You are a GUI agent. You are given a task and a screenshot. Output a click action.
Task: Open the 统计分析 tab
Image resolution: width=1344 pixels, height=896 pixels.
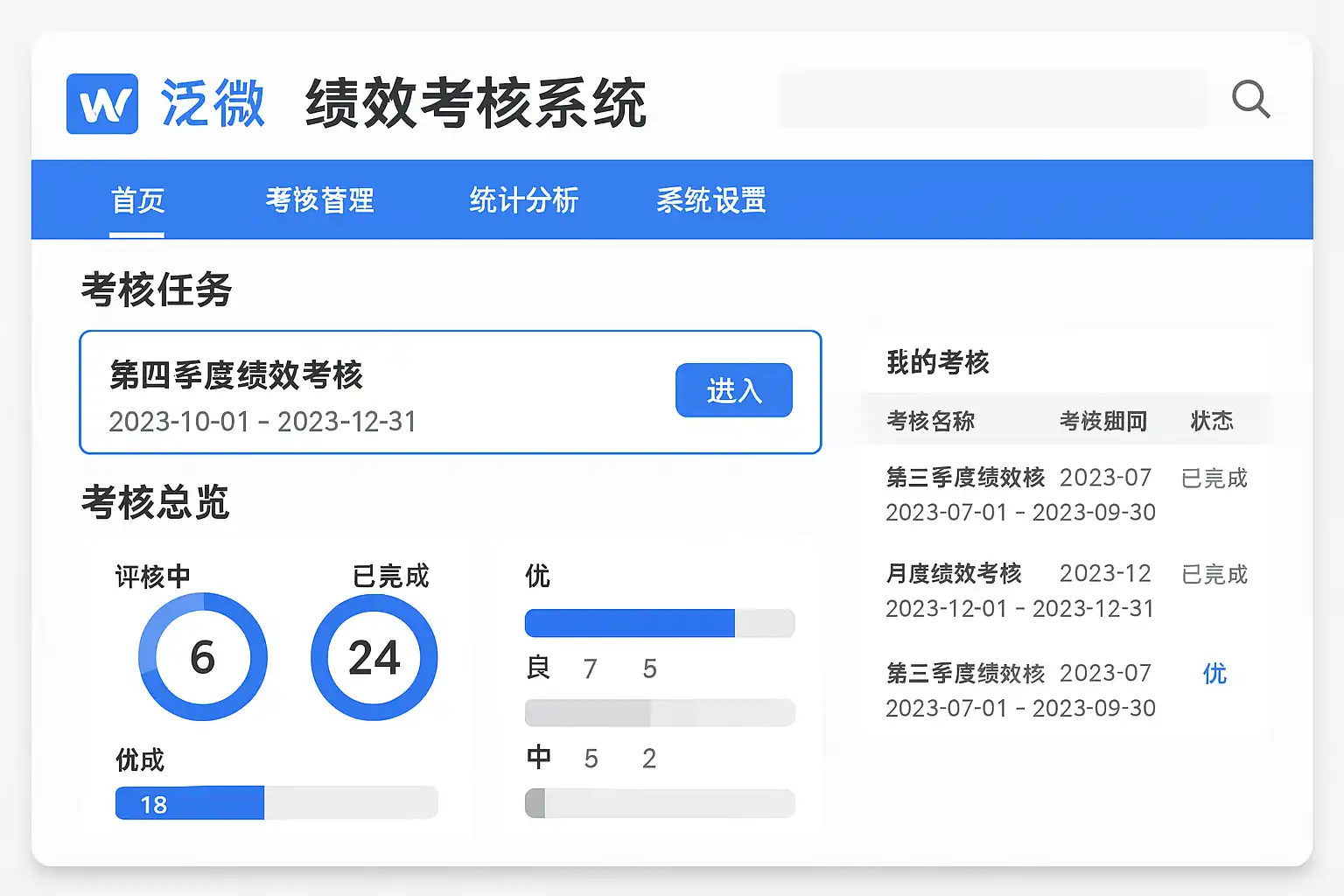(523, 200)
